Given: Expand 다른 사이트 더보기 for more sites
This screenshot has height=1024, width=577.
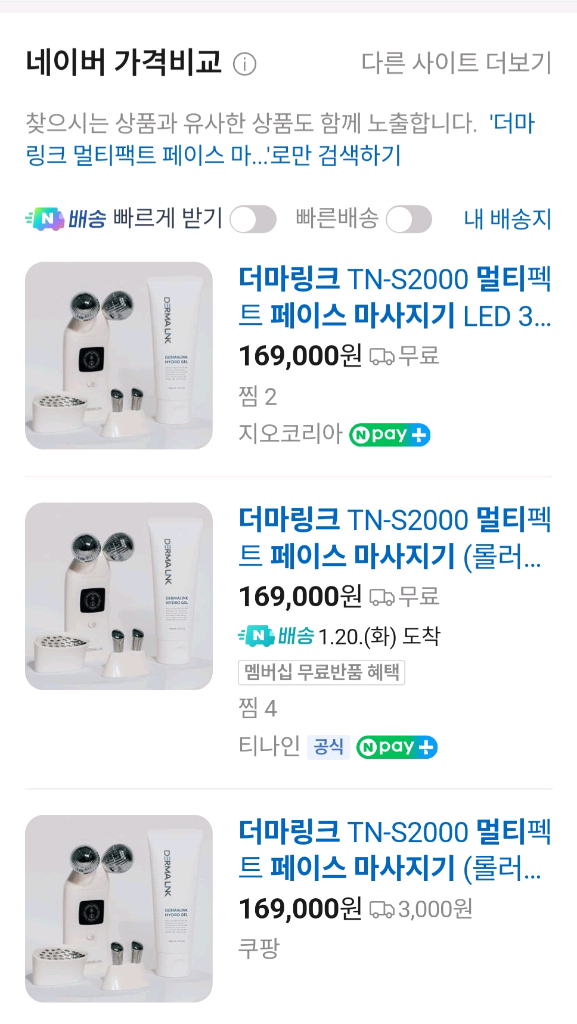Looking at the screenshot, I should click(x=453, y=62).
